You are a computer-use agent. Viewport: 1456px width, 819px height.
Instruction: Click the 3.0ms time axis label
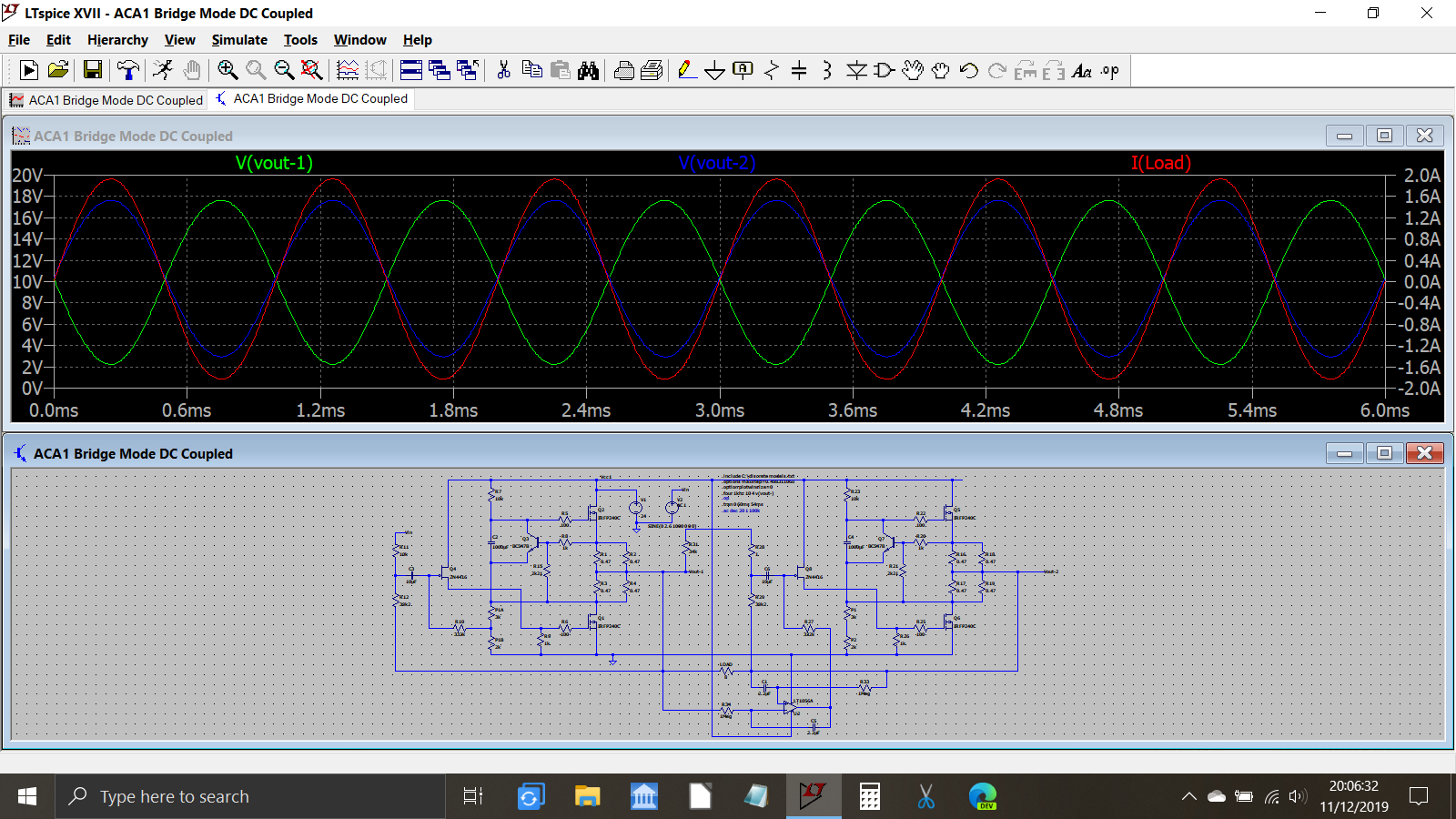click(720, 410)
